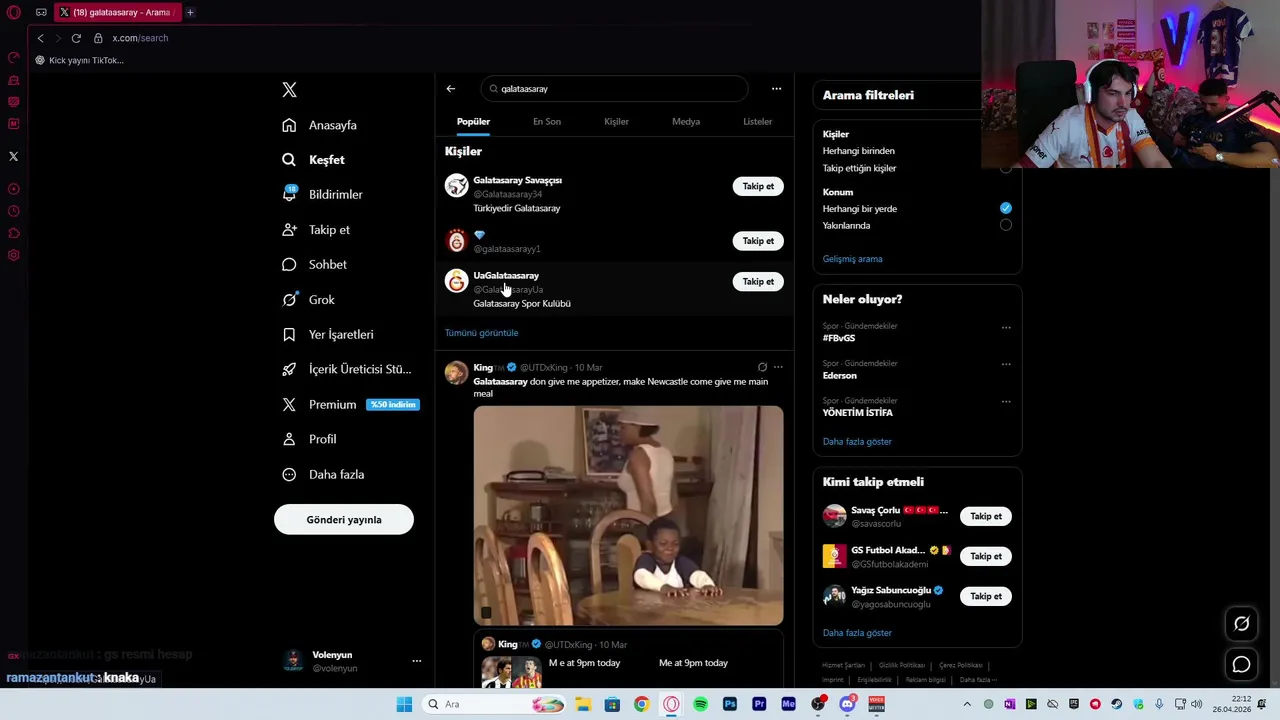Open Opera sidebar player icon

point(13,189)
